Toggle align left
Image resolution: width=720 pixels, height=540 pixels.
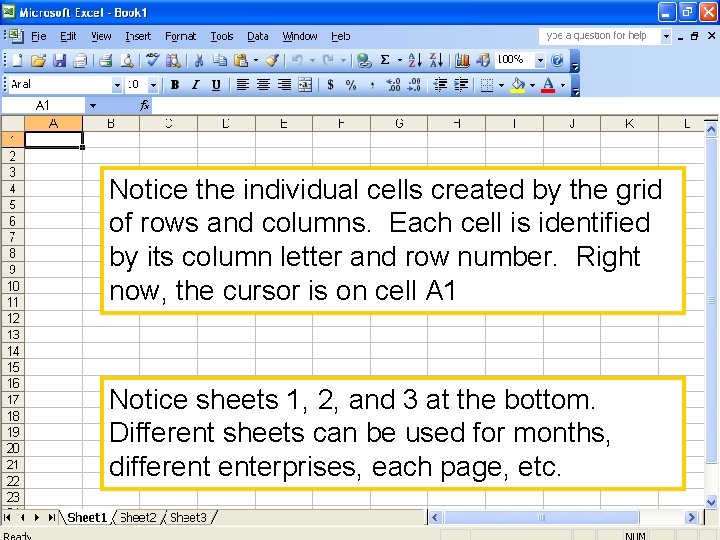coord(242,84)
